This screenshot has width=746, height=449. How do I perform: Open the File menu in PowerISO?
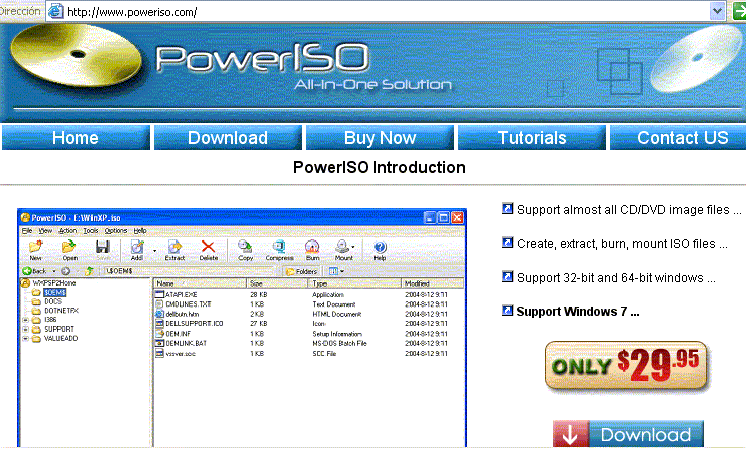tap(27, 231)
